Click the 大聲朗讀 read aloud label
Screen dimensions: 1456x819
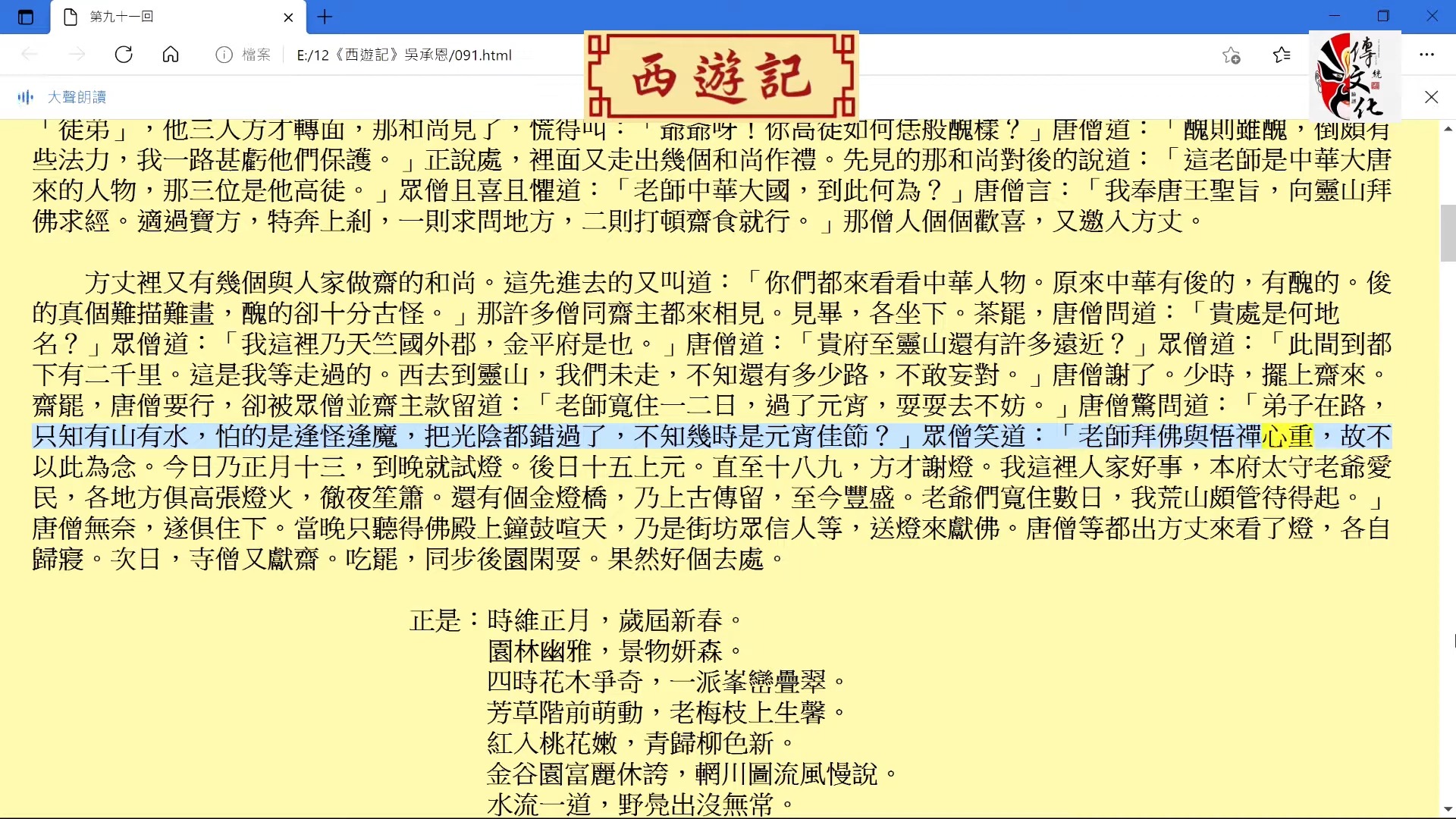click(77, 97)
